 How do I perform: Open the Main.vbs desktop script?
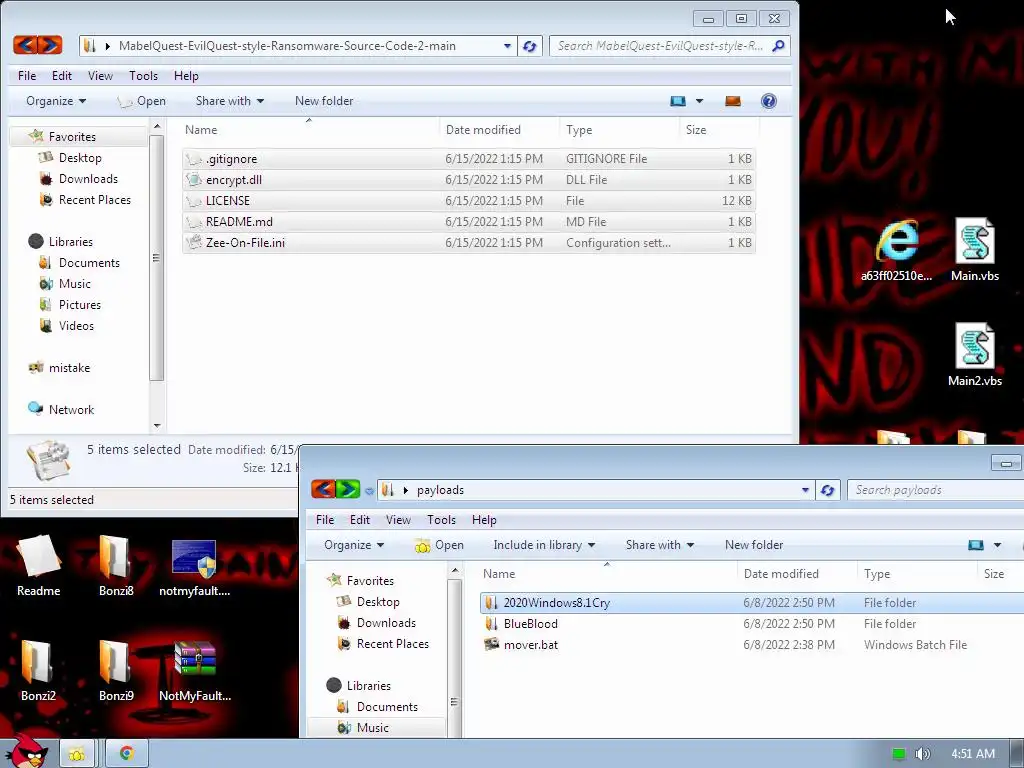coord(974,250)
